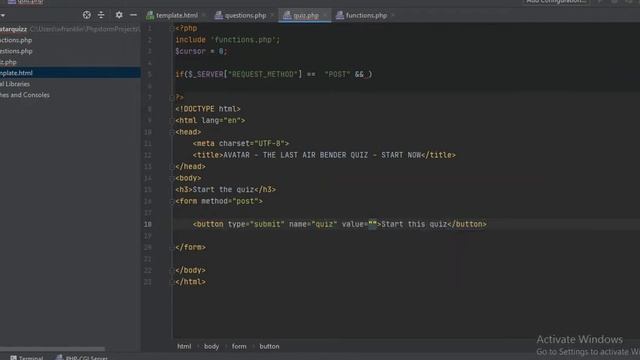
Task: Click the locate-file target icon in Project panel
Action: tap(87, 15)
